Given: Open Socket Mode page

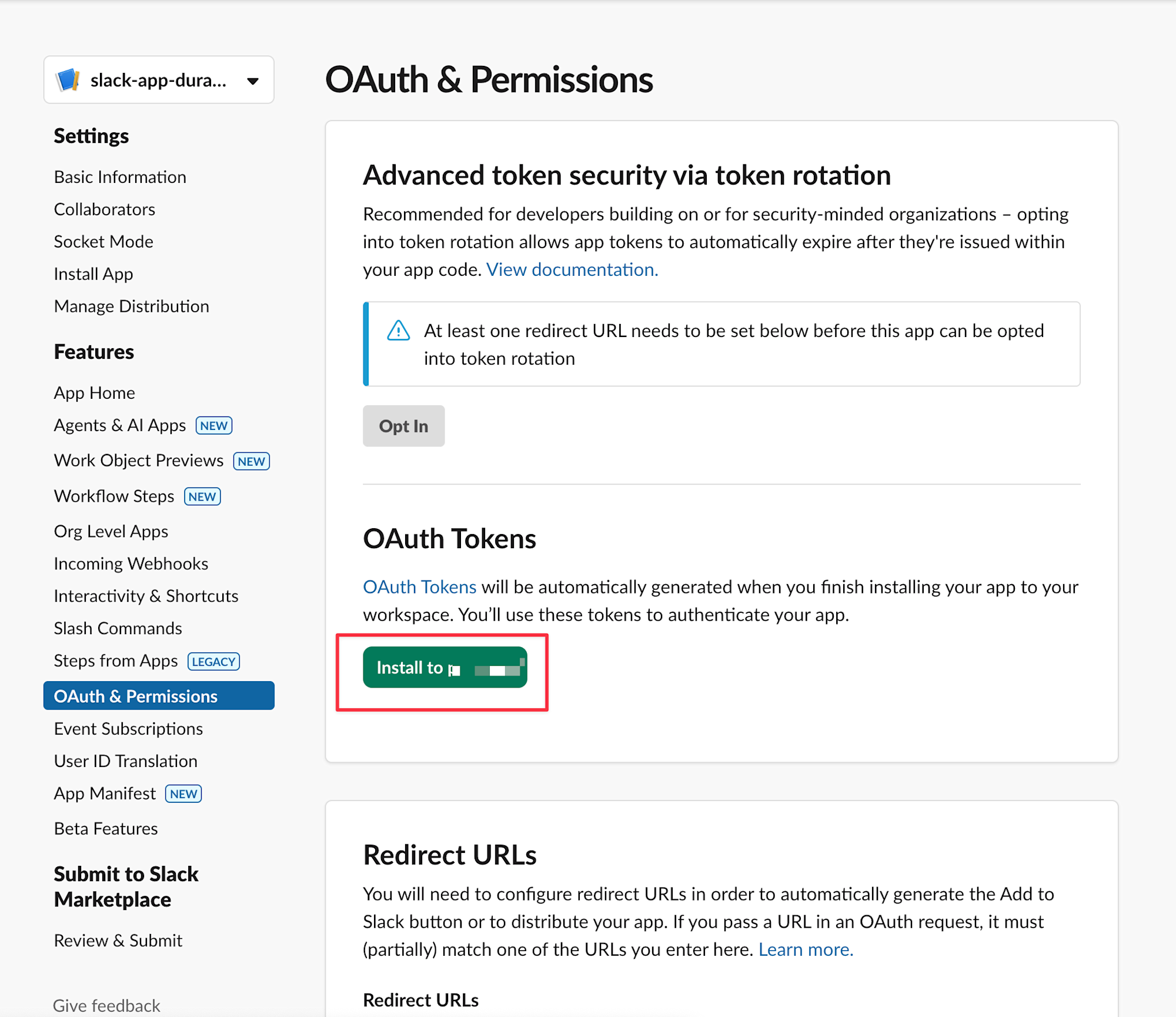Looking at the screenshot, I should pyautogui.click(x=103, y=242).
